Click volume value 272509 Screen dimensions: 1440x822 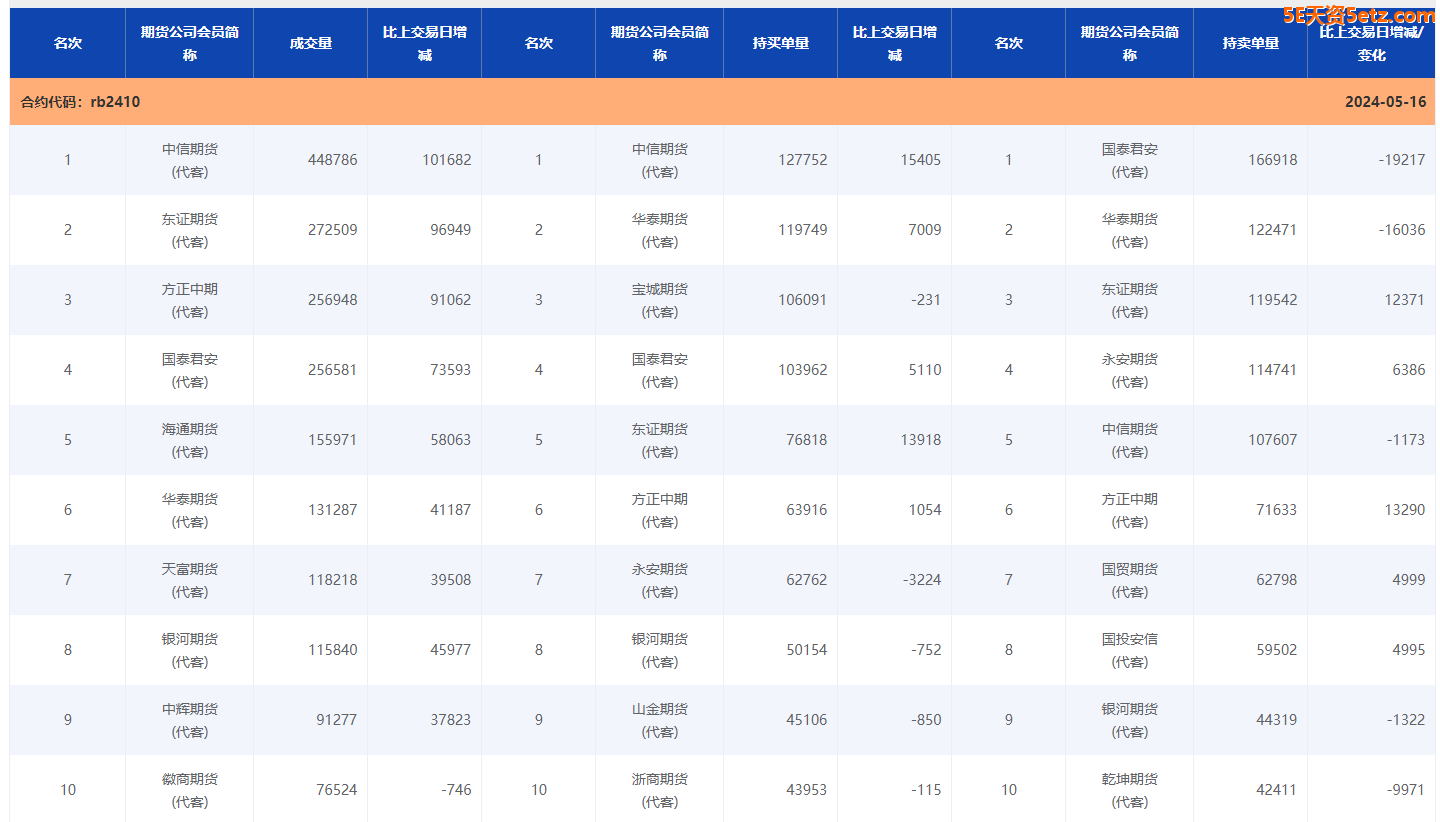click(x=332, y=230)
